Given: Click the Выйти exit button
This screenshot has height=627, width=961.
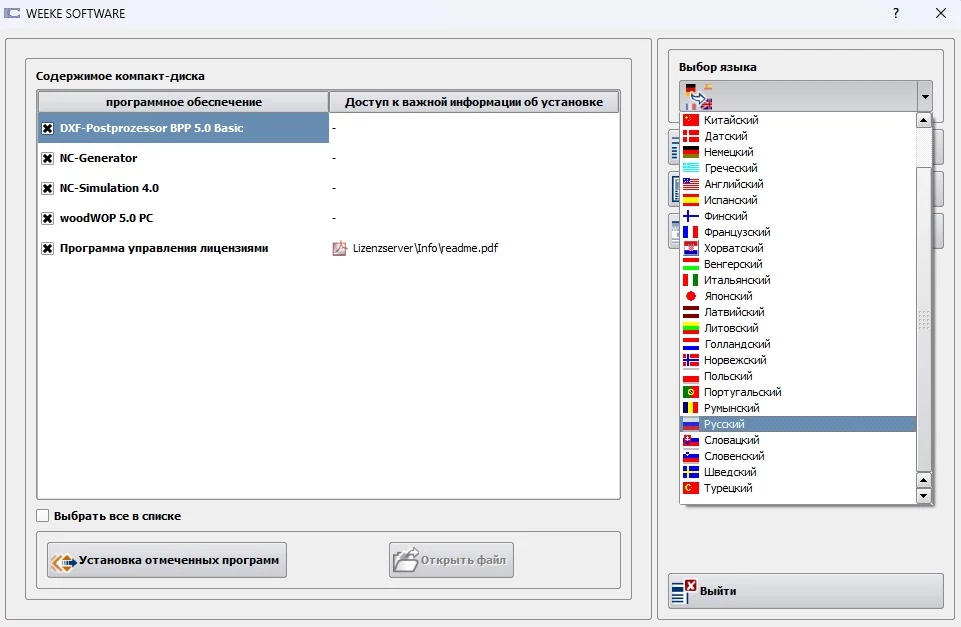Looking at the screenshot, I should [x=805, y=591].
